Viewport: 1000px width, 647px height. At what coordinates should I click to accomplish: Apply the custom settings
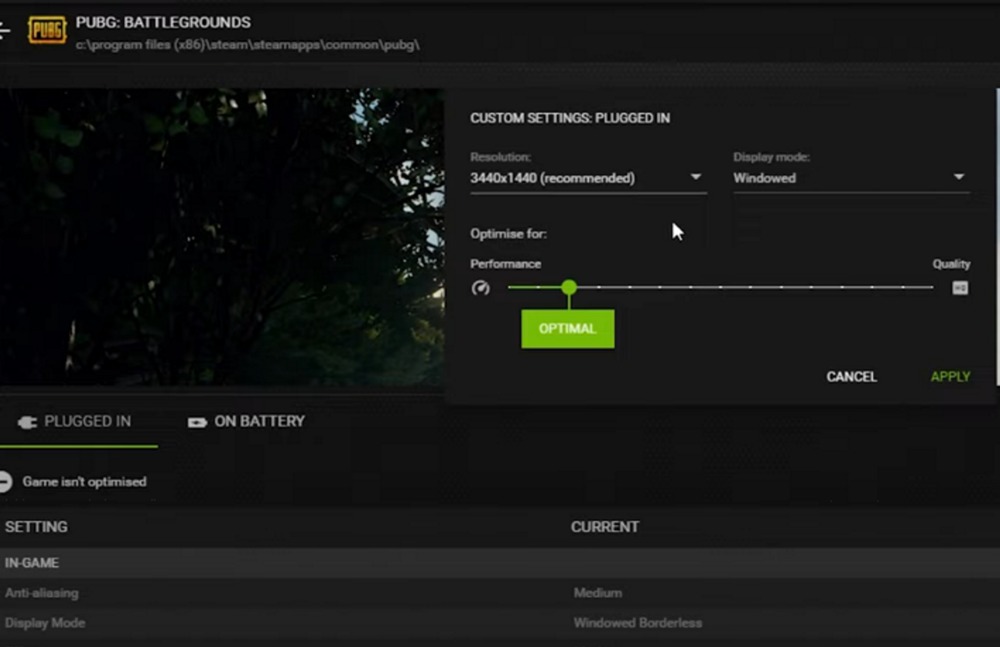[950, 376]
